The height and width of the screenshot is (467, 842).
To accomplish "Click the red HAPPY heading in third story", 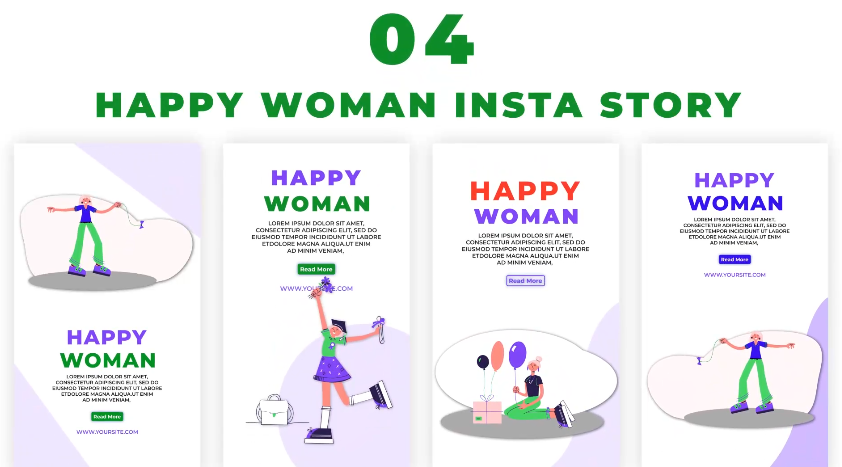I will [525, 191].
